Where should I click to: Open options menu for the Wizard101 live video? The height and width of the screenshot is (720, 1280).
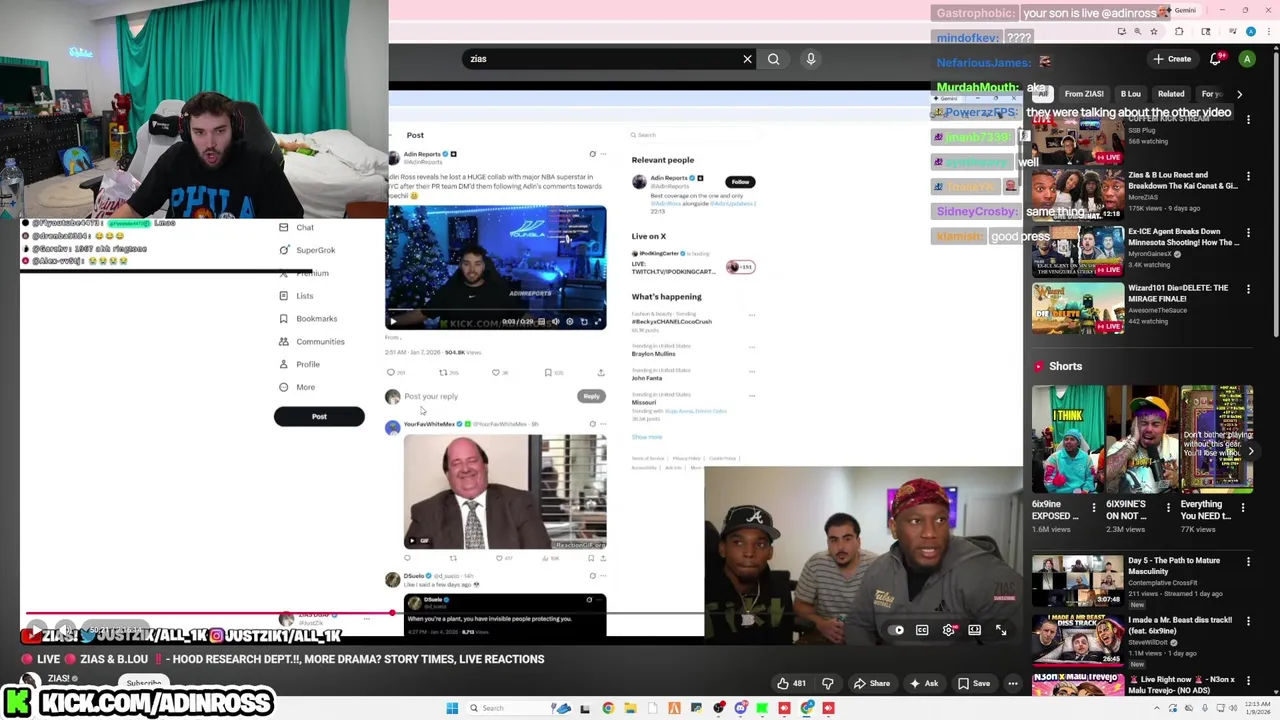pyautogui.click(x=1248, y=290)
